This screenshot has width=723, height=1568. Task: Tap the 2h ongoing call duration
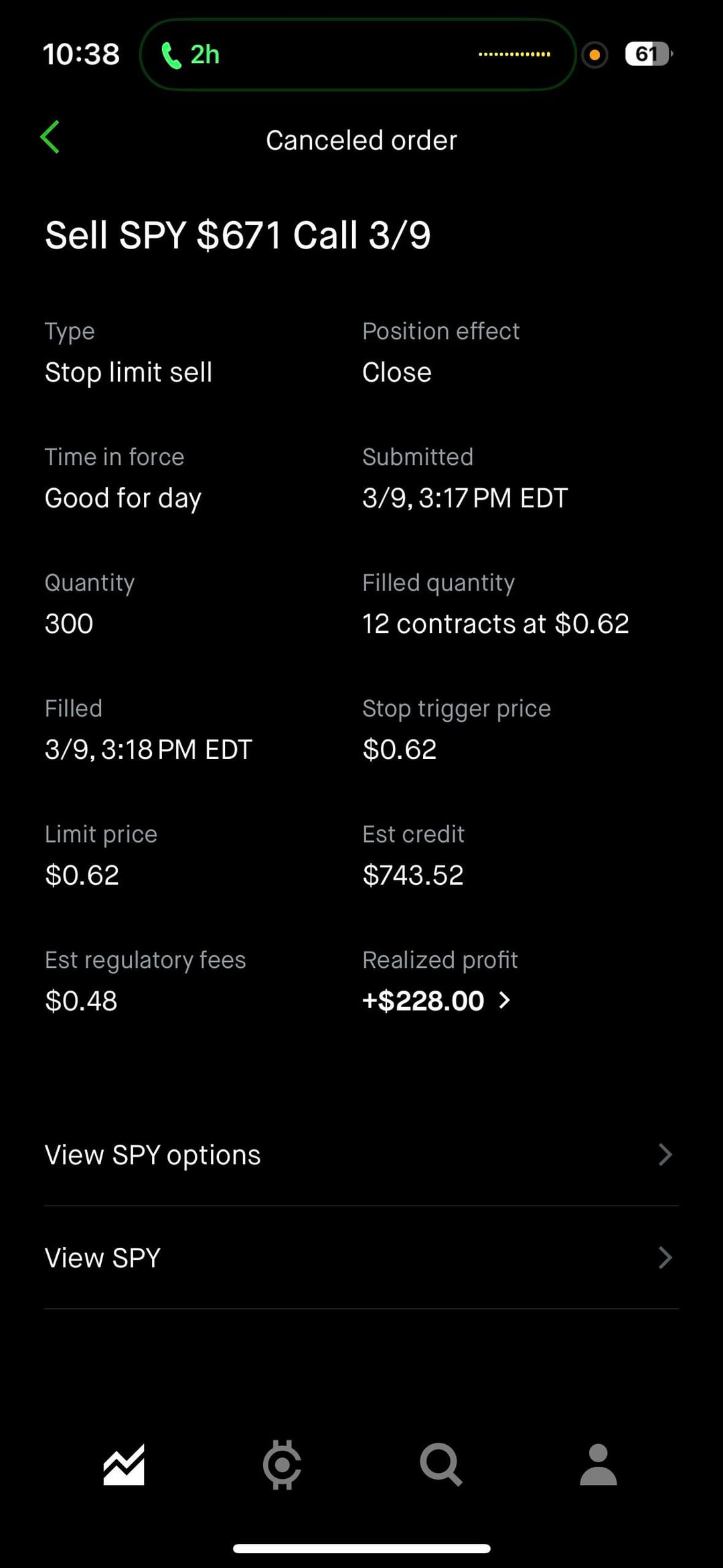[x=205, y=55]
